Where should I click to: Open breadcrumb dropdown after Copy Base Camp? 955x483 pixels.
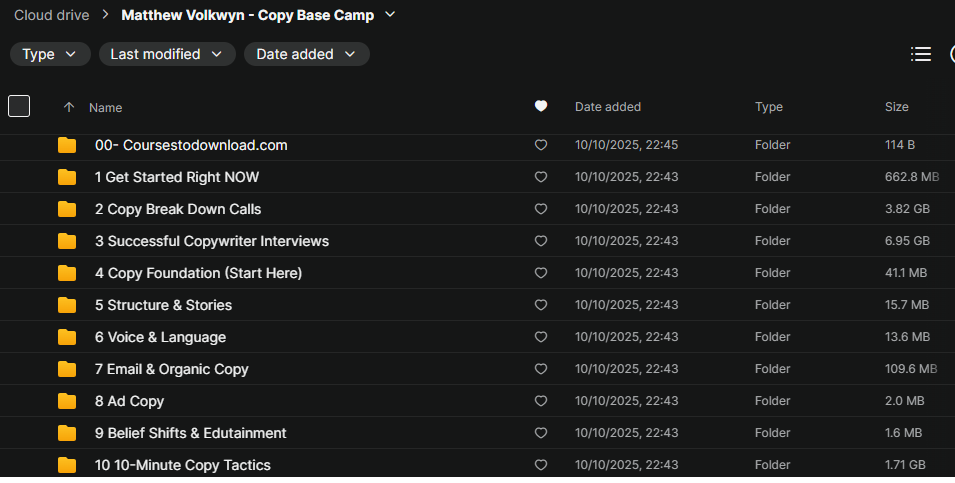pos(390,15)
